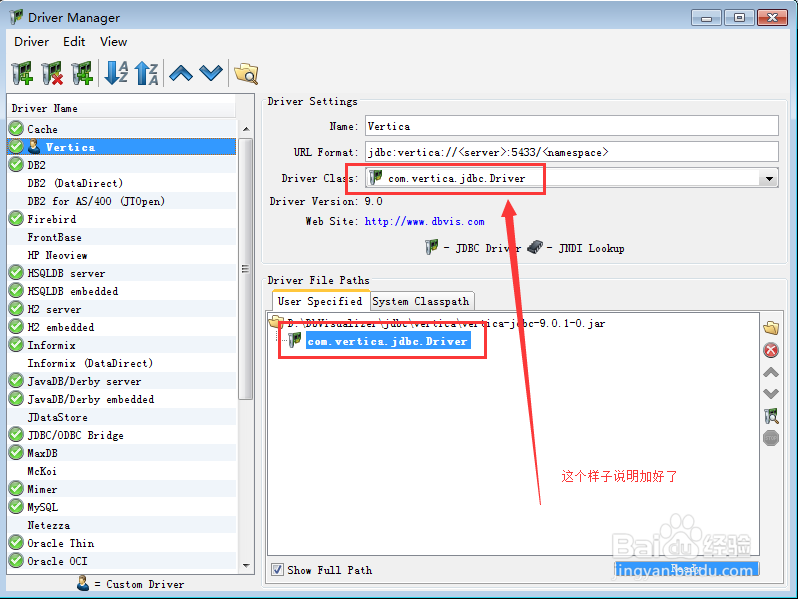The image size is (798, 599).
Task: Click the Driver Manager title bar icon
Action: [16, 17]
